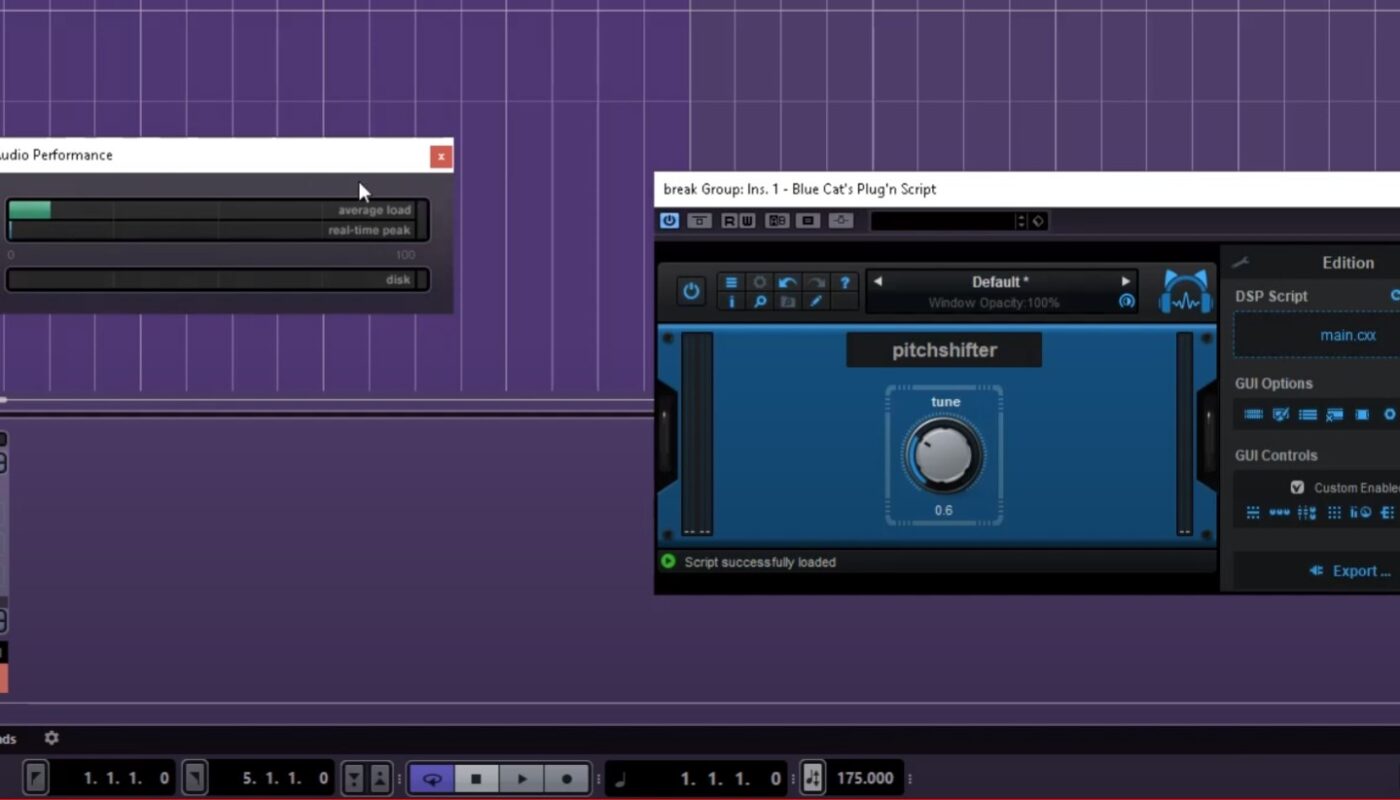The height and width of the screenshot is (800, 1400).
Task: Click the undo arrow in Blue Cat toolbar
Action: point(788,282)
